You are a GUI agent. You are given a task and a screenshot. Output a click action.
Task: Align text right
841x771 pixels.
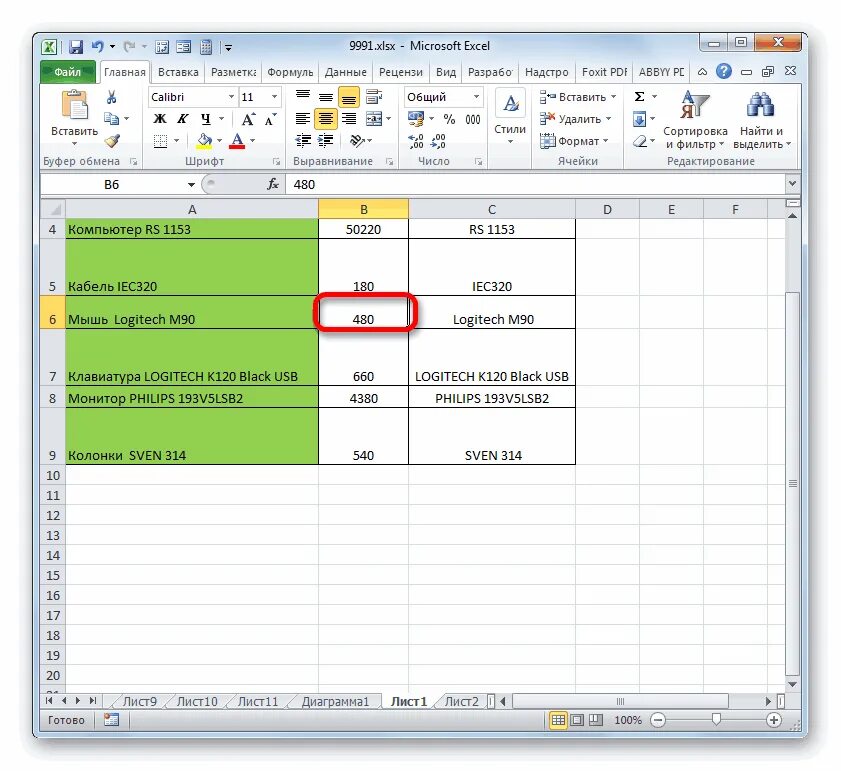349,119
